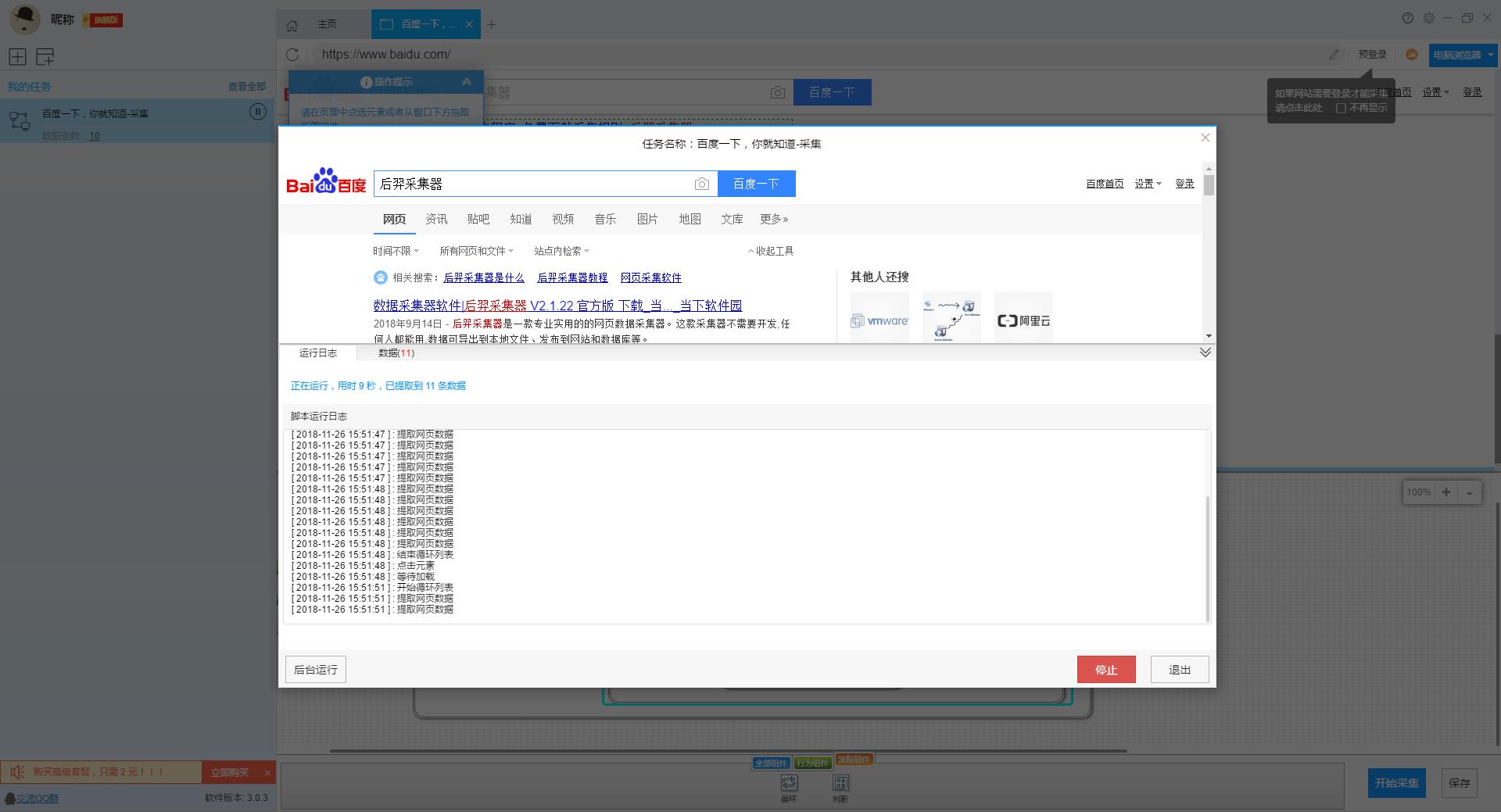The width and height of the screenshot is (1501, 812).
Task: Click the zoom in plus button on canvas
Action: click(1446, 492)
